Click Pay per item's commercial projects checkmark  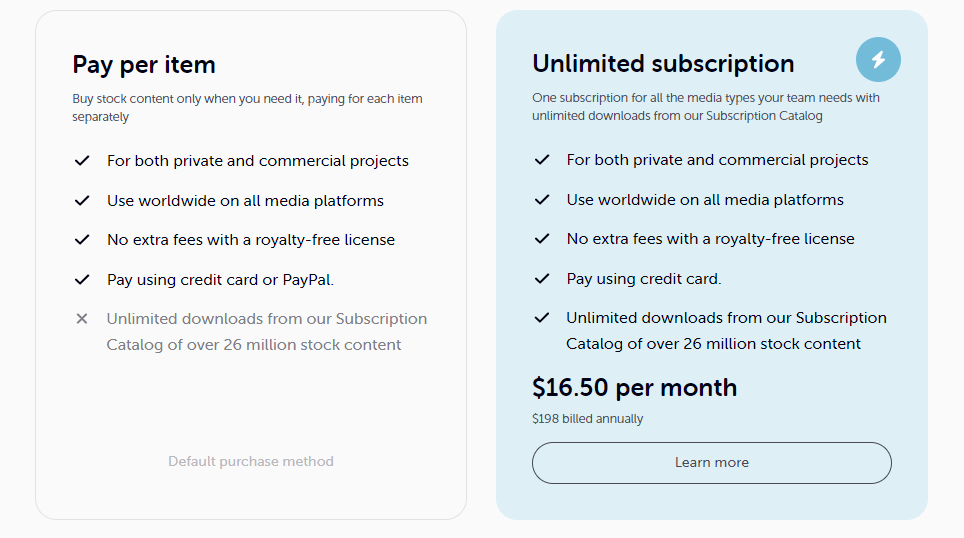click(82, 161)
